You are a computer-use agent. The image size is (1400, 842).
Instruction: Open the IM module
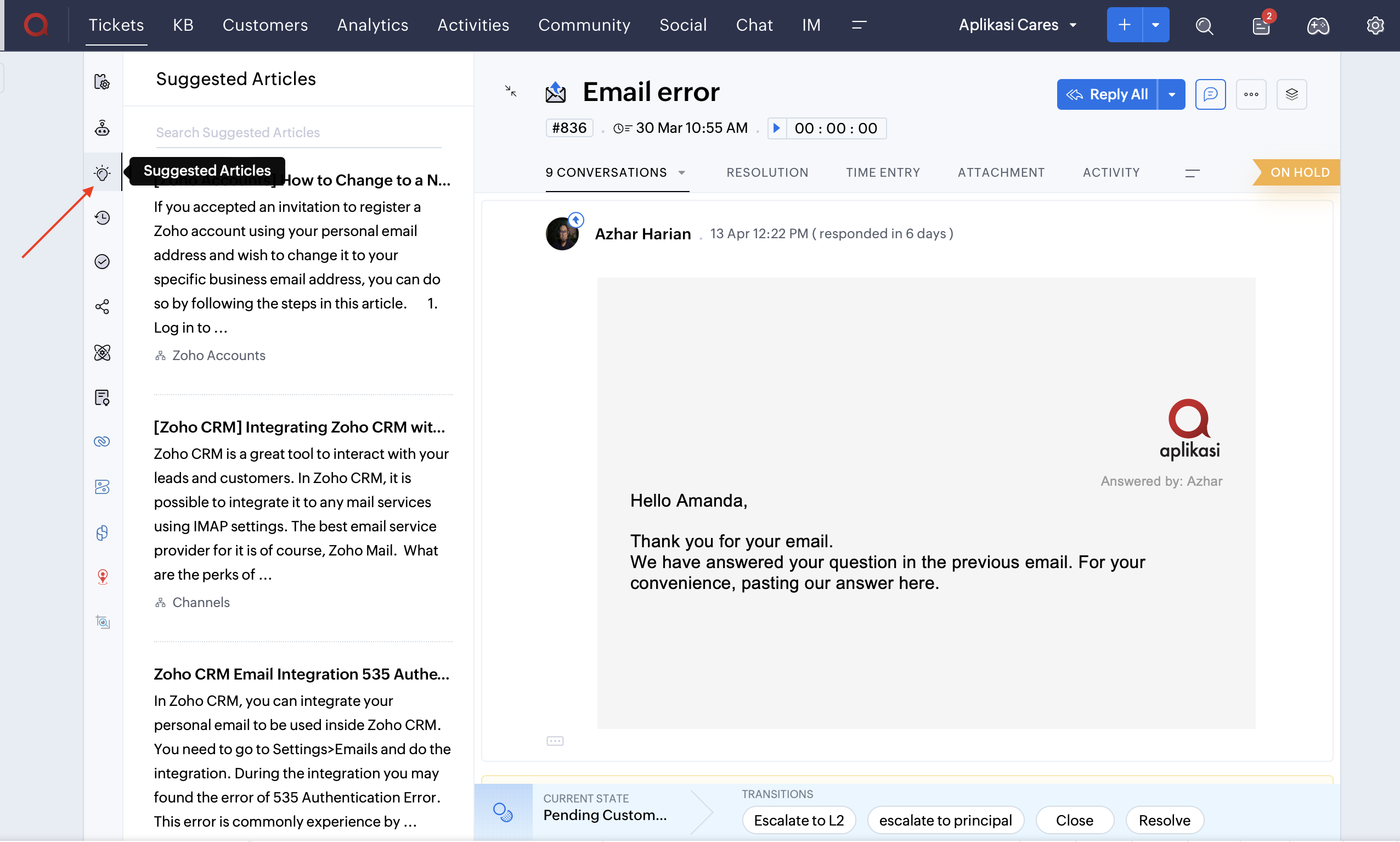coord(811,25)
